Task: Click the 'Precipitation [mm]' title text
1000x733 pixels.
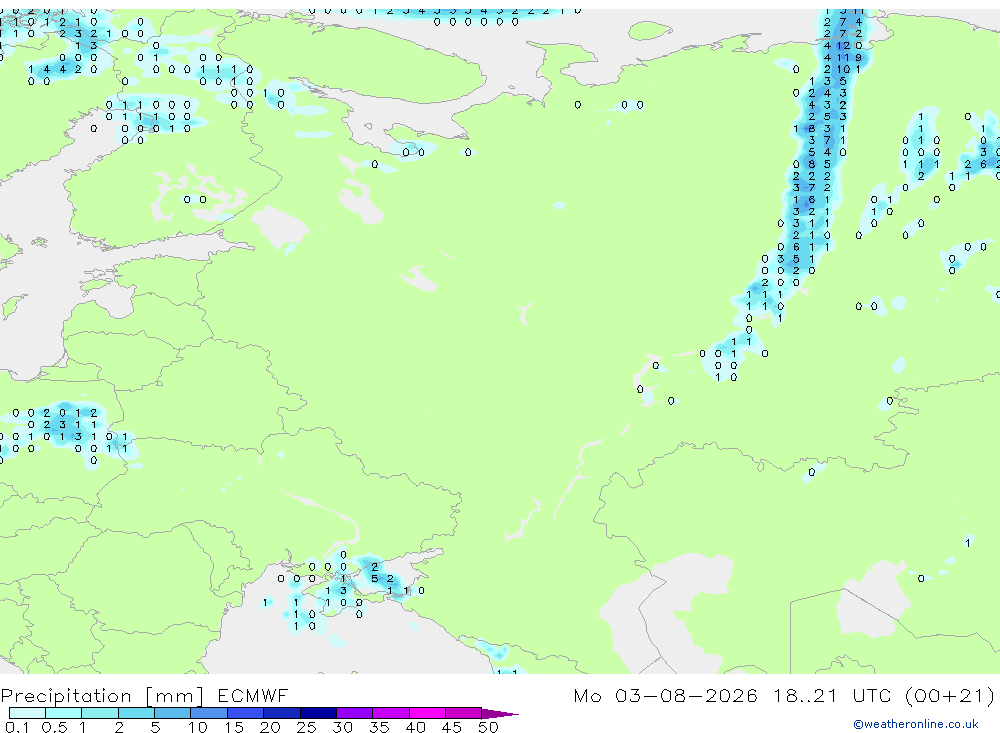Action: coord(102,696)
